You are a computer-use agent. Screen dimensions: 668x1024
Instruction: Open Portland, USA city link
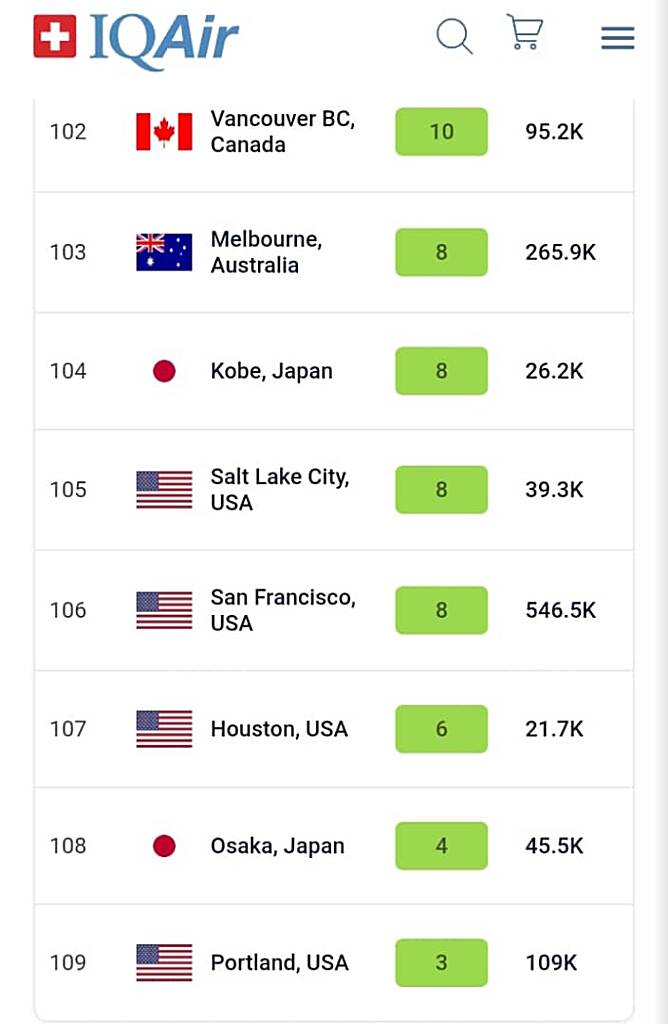click(279, 963)
